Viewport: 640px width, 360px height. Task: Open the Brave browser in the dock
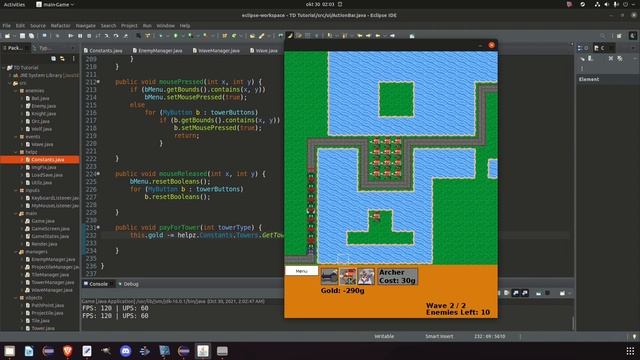tap(68, 351)
